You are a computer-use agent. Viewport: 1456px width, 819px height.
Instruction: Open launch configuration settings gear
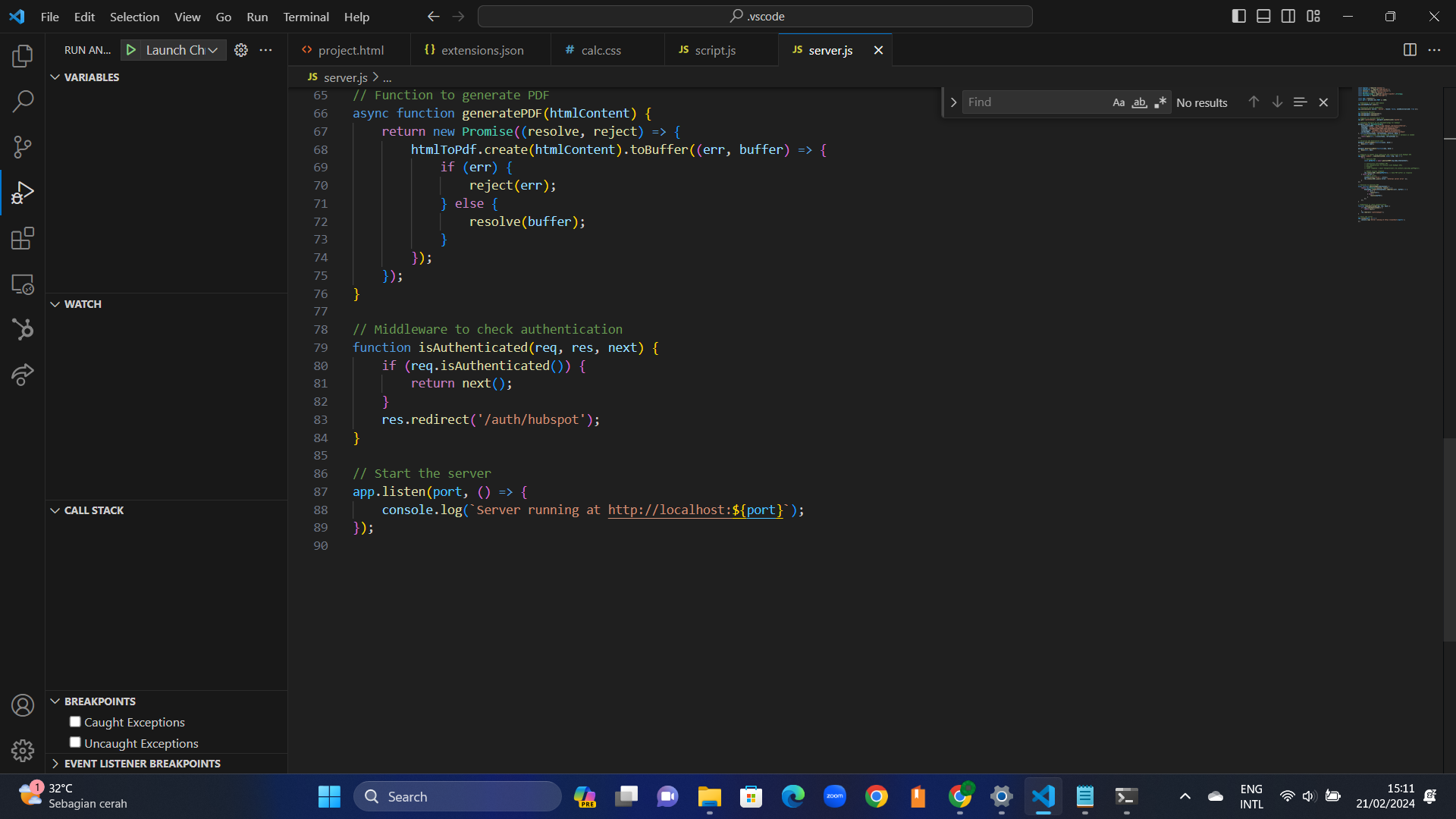pos(241,49)
